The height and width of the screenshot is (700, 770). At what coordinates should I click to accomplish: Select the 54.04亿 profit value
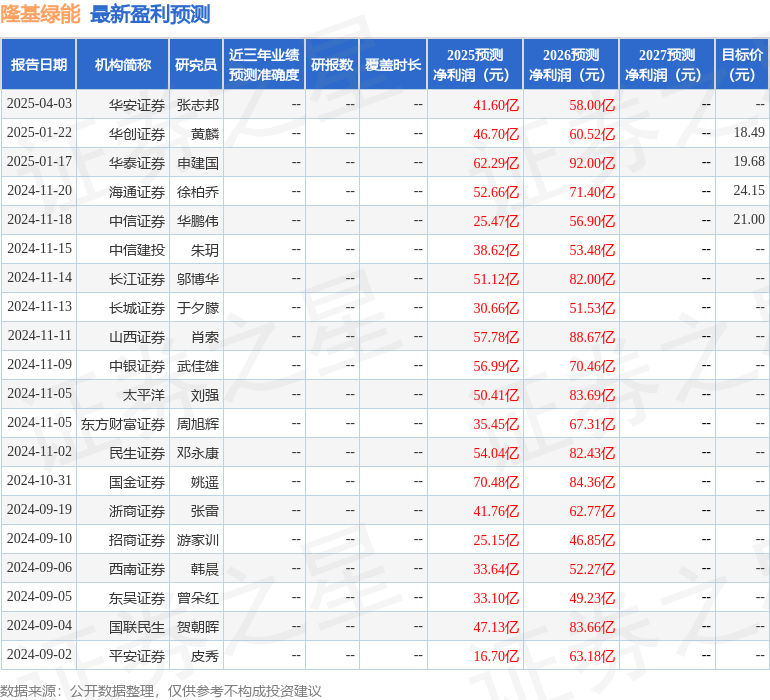coord(496,453)
